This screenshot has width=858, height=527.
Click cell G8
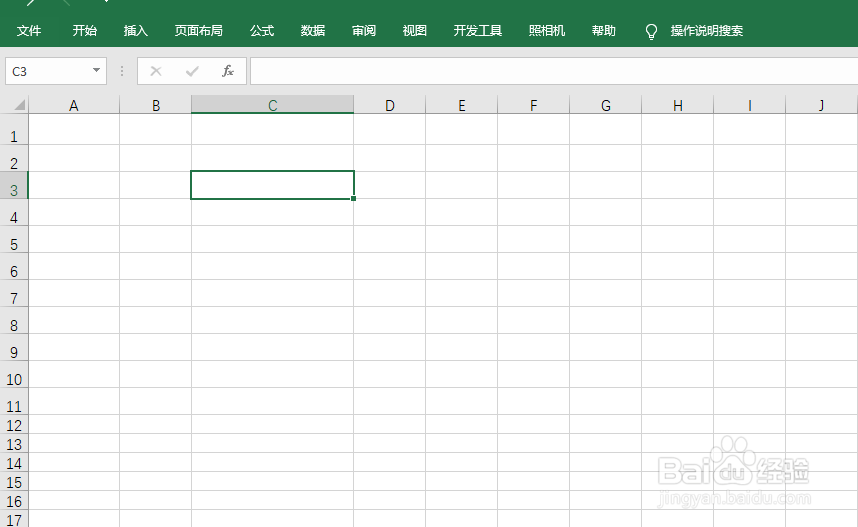[x=606, y=321]
